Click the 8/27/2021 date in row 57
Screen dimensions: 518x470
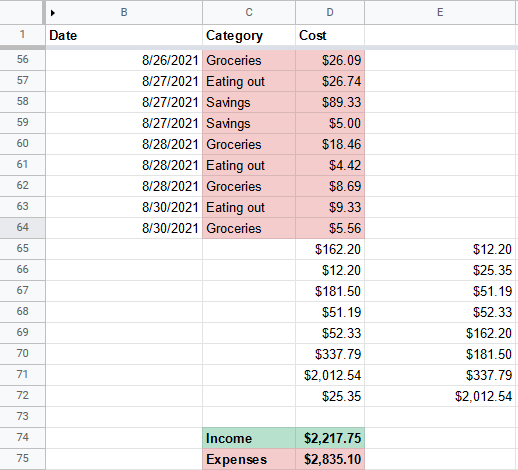click(x=124, y=81)
